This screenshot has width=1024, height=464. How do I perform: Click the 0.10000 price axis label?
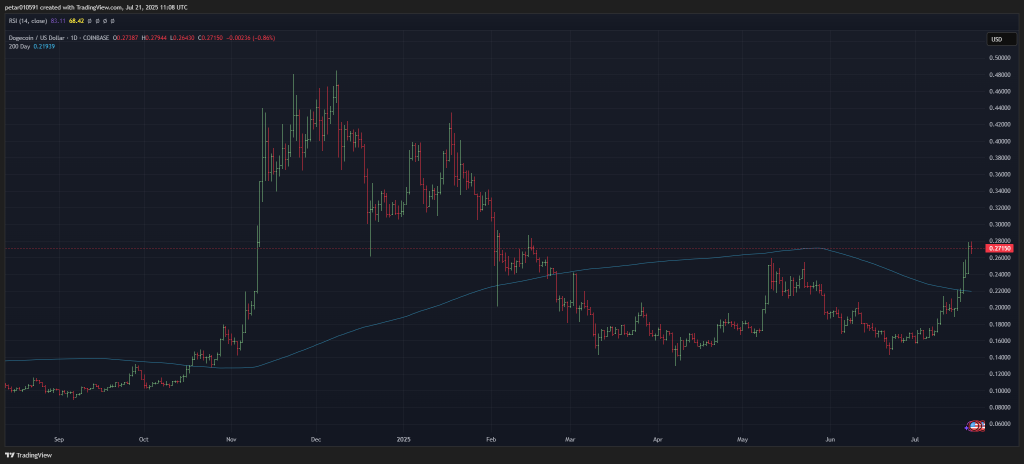tap(1000, 391)
